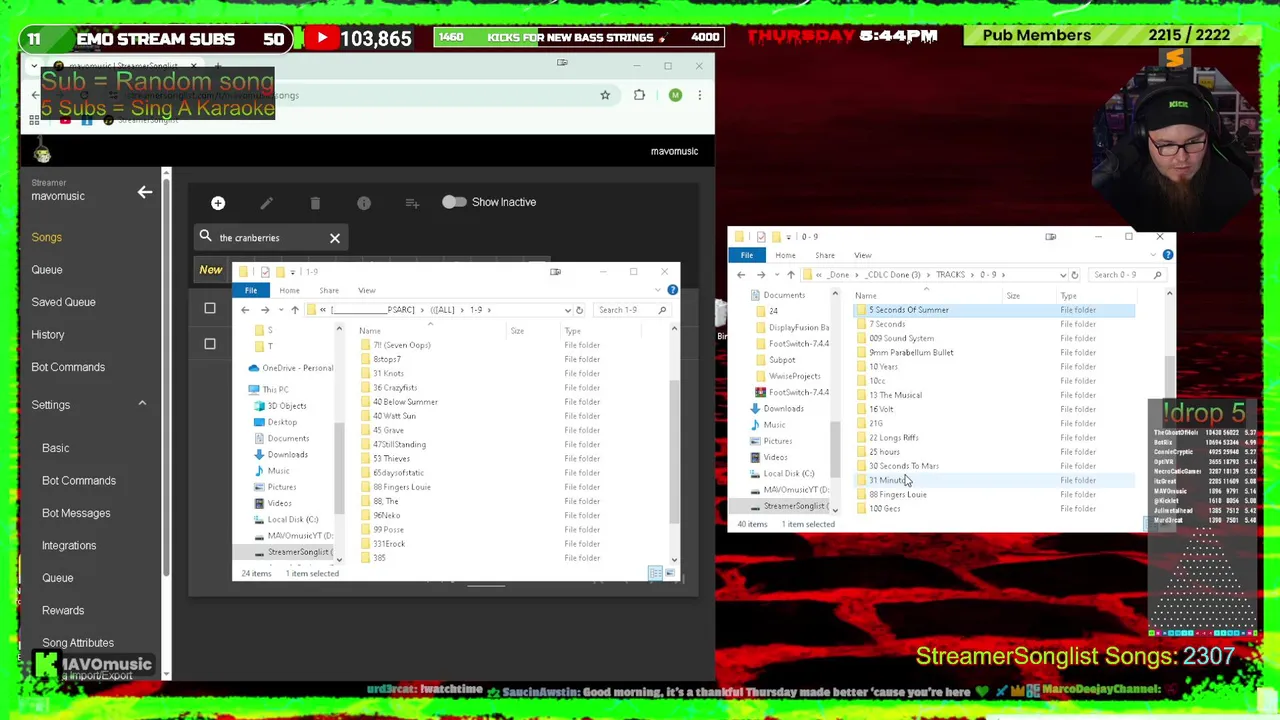Image resolution: width=1280 pixels, height=720 pixels.
Task: Click the add-to-queue playlist icon
Action: tap(412, 203)
